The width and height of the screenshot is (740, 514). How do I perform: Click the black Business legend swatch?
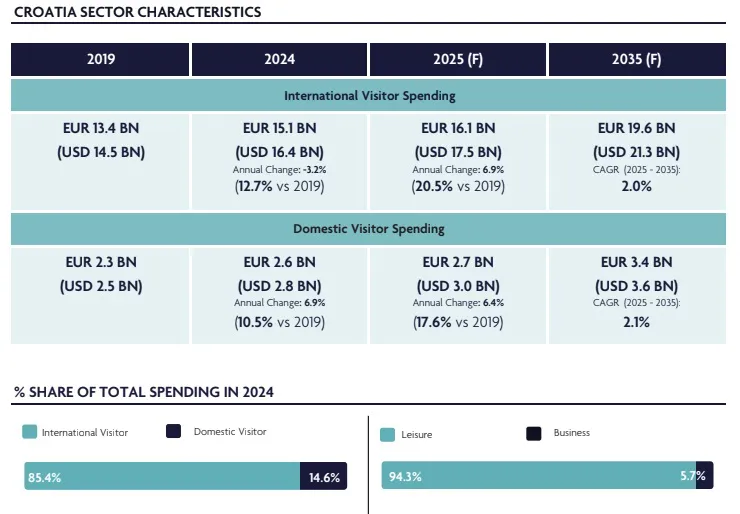[533, 434]
